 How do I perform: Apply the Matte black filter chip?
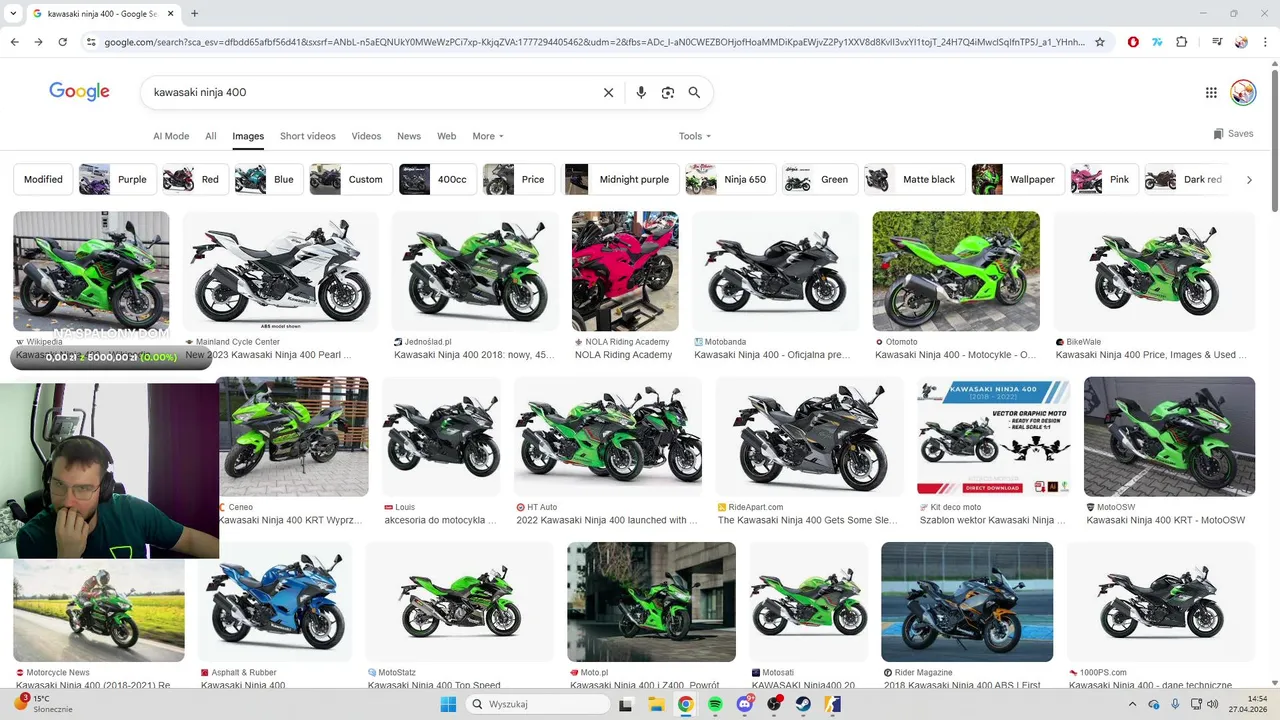coord(914,180)
